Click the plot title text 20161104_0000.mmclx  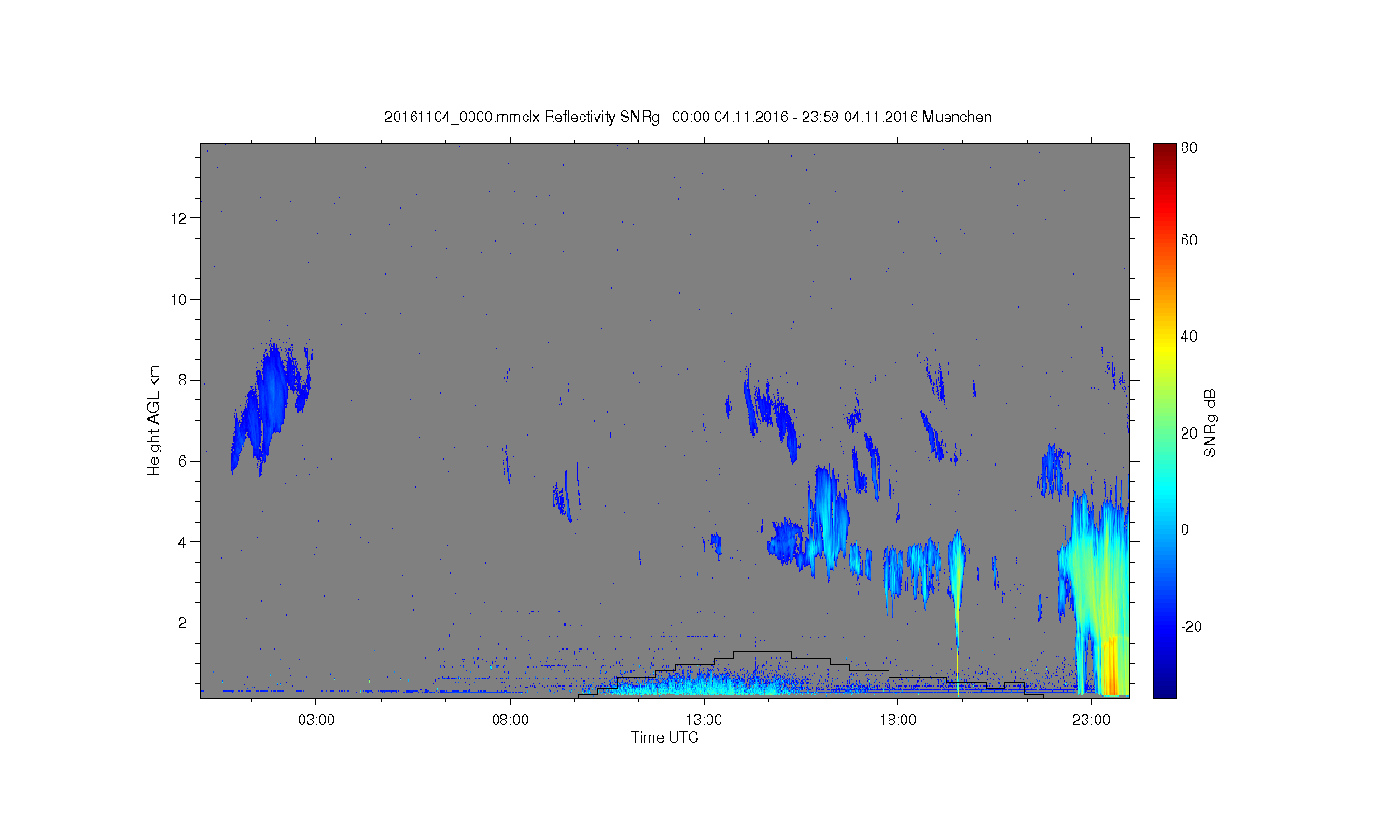click(x=462, y=118)
